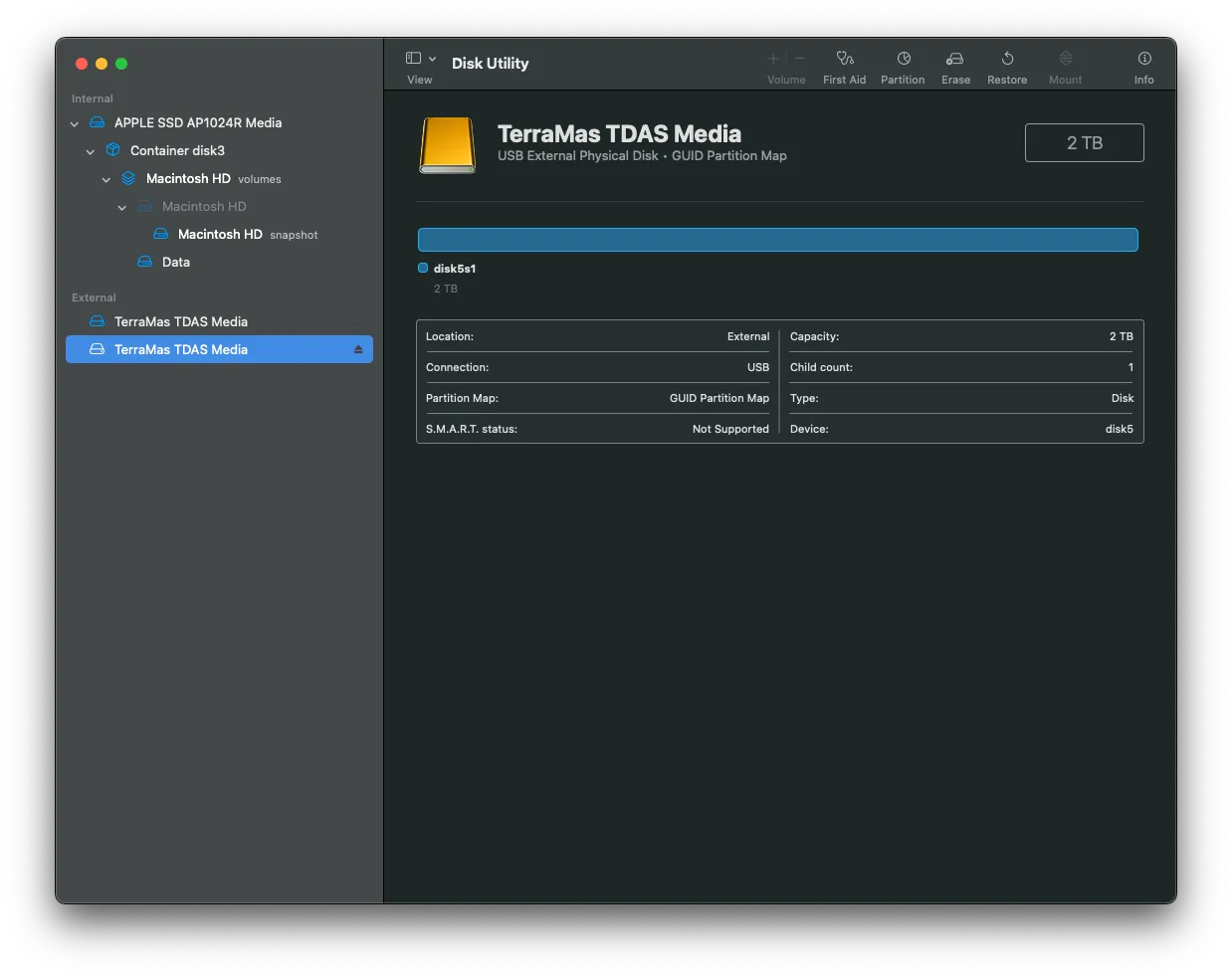Screen dimensions: 1232x977
Task: Eject the selected TerraMas TDAS Media
Action: coord(358,350)
